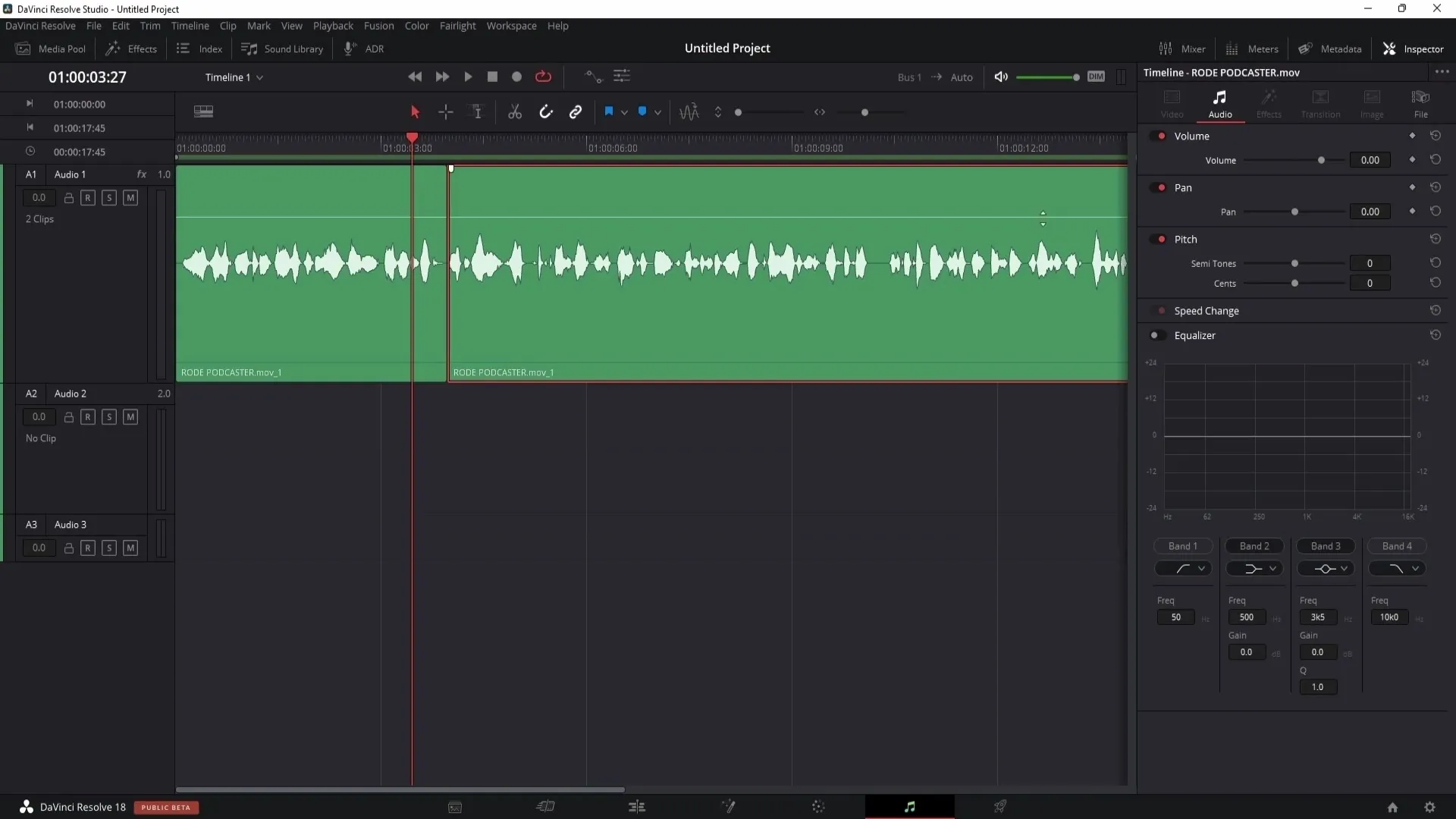This screenshot has height=819, width=1456.
Task: Toggle the Equalizer enable dot
Action: [1154, 335]
